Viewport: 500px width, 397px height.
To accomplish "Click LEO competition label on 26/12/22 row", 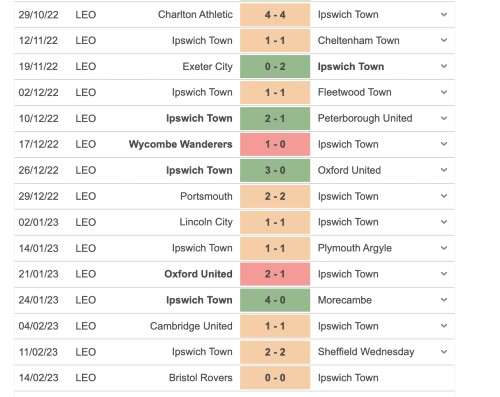I will coord(86,170).
